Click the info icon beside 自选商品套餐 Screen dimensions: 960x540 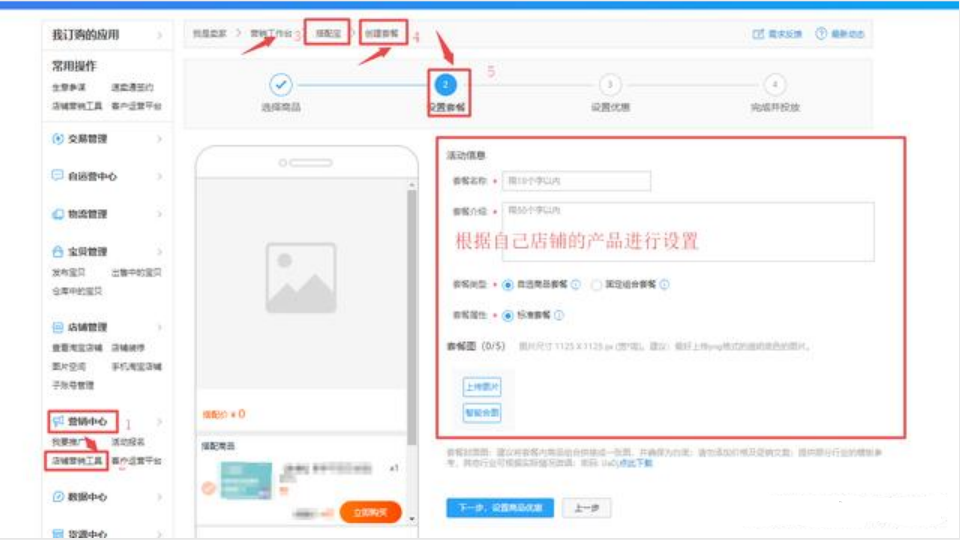click(x=576, y=284)
